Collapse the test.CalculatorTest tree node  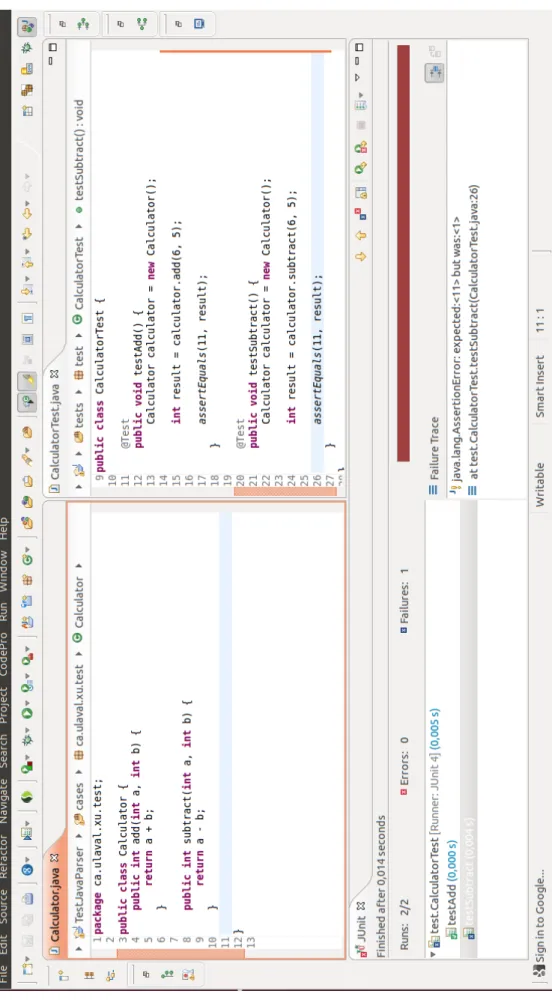[x=433, y=954]
